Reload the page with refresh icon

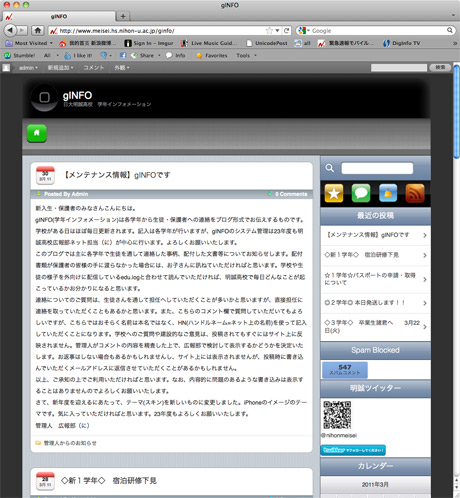(x=286, y=31)
